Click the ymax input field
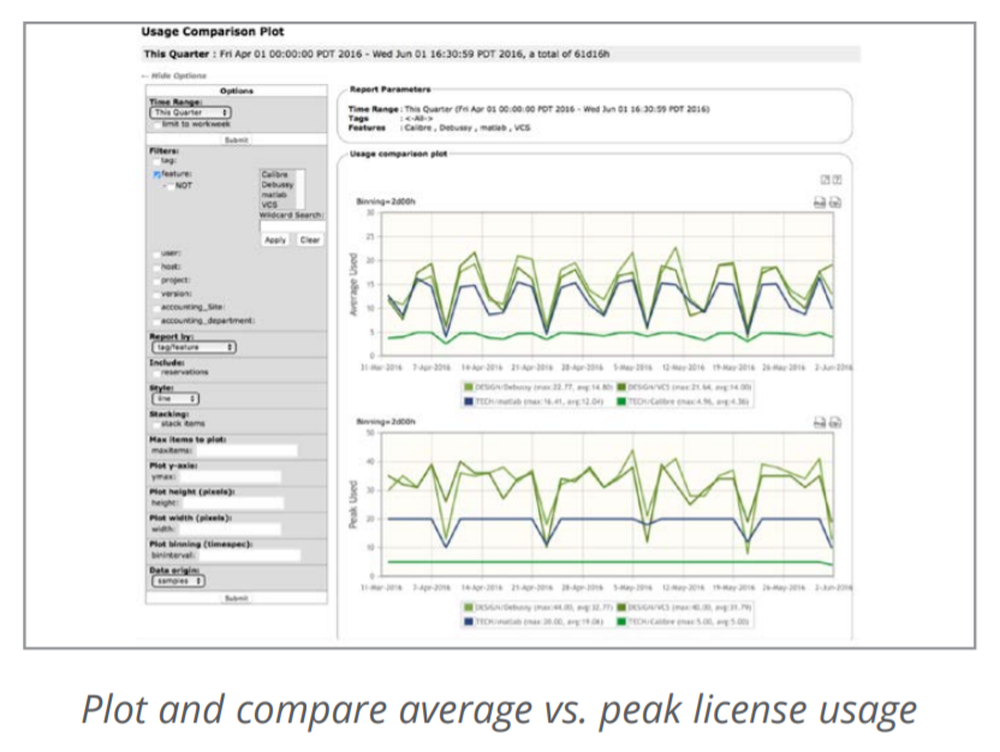This screenshot has width=1000, height=752. tap(230, 477)
